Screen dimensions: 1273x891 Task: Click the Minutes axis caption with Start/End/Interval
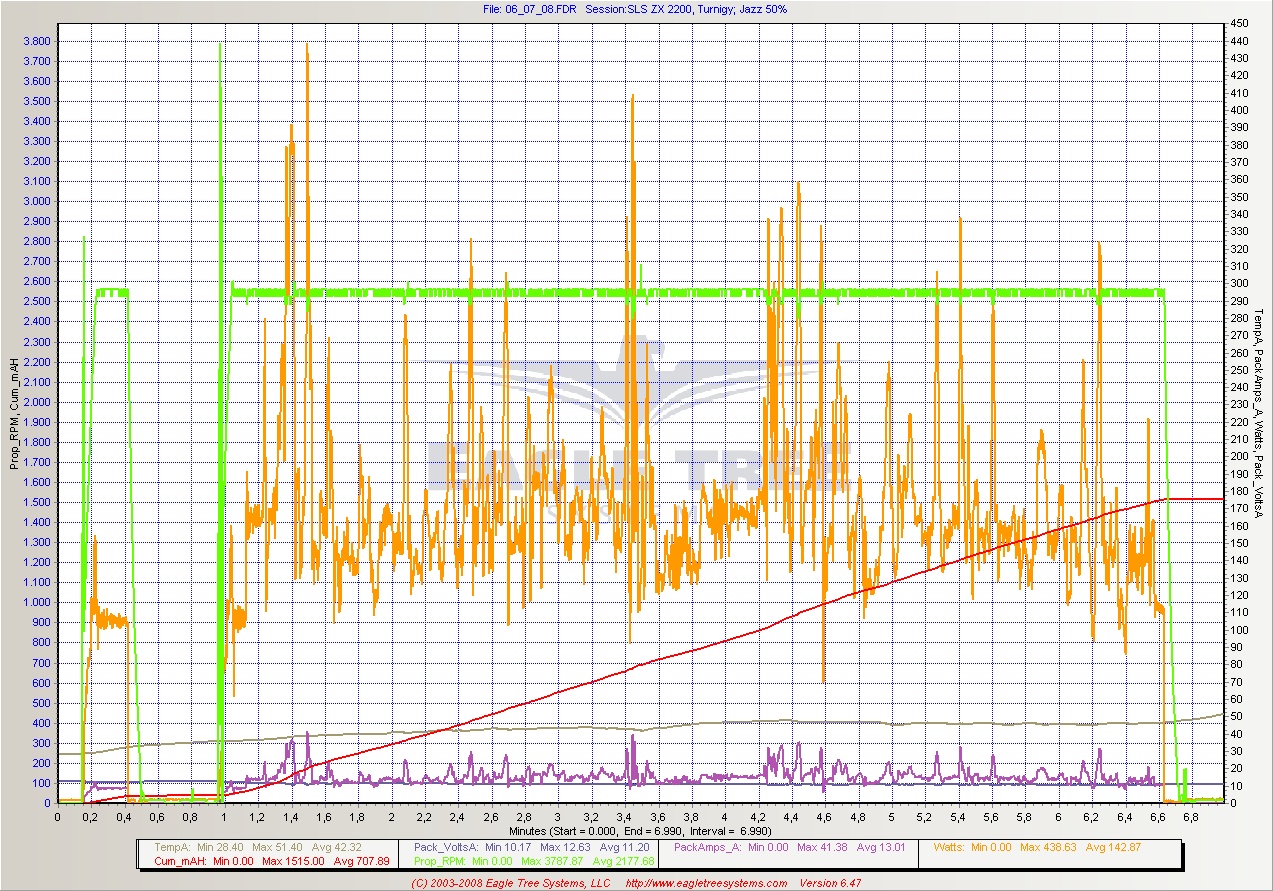point(640,830)
